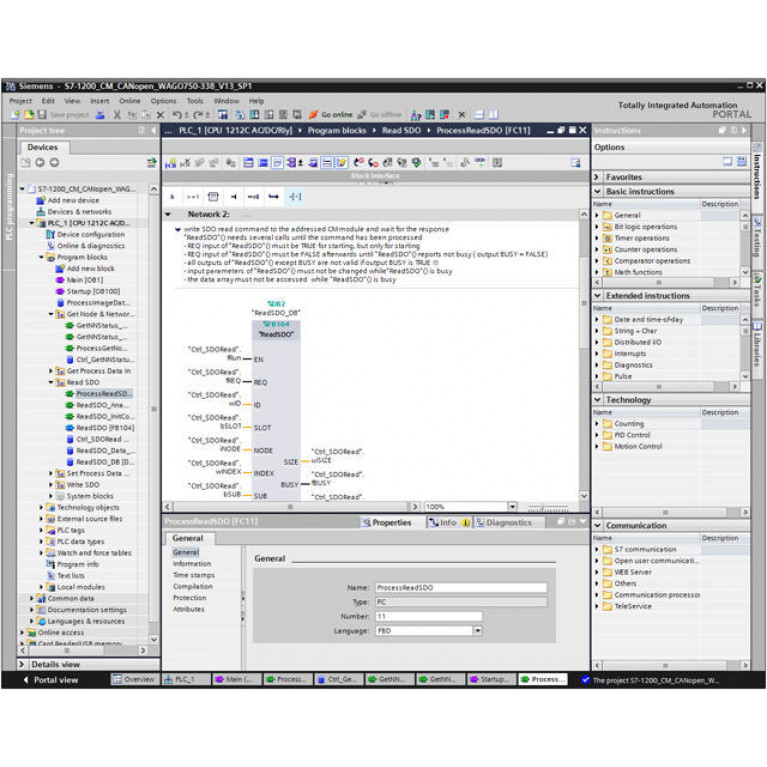Toggle pane mode in Instructions Options

[x=728, y=161]
